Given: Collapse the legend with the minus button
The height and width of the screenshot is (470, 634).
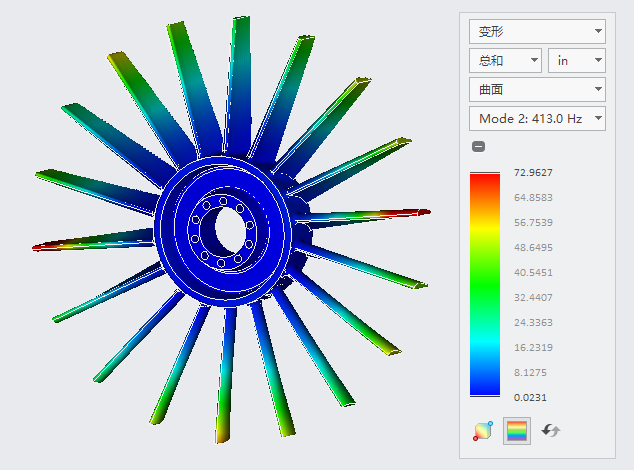Looking at the screenshot, I should tap(479, 147).
